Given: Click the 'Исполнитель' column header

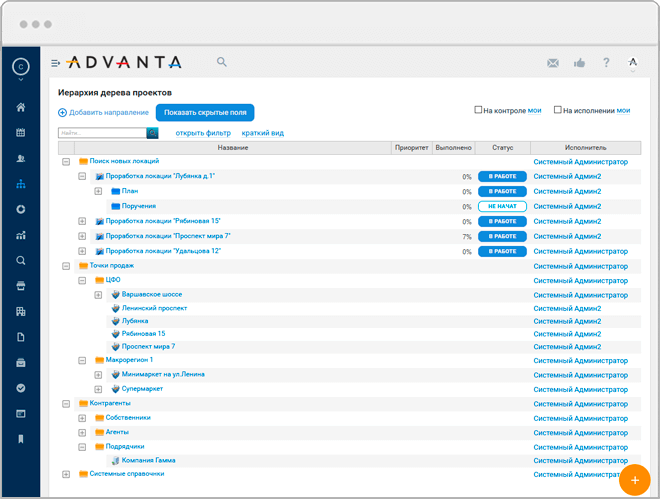Looking at the screenshot, I should click(x=585, y=148).
